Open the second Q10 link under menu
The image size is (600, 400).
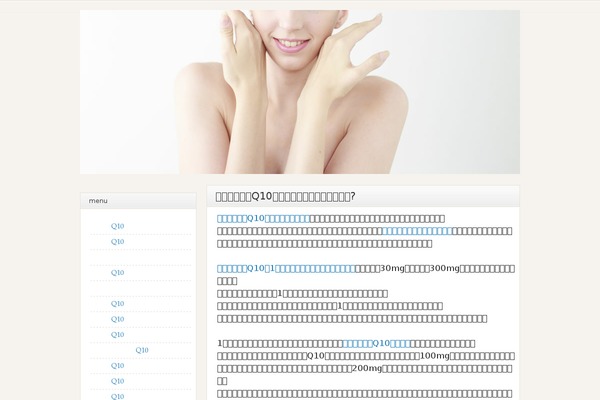117,242
